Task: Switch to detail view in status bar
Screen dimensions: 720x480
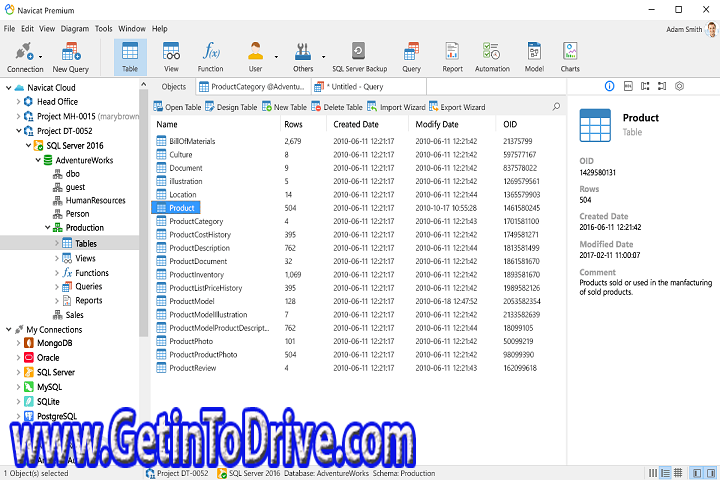Action: 665,473
